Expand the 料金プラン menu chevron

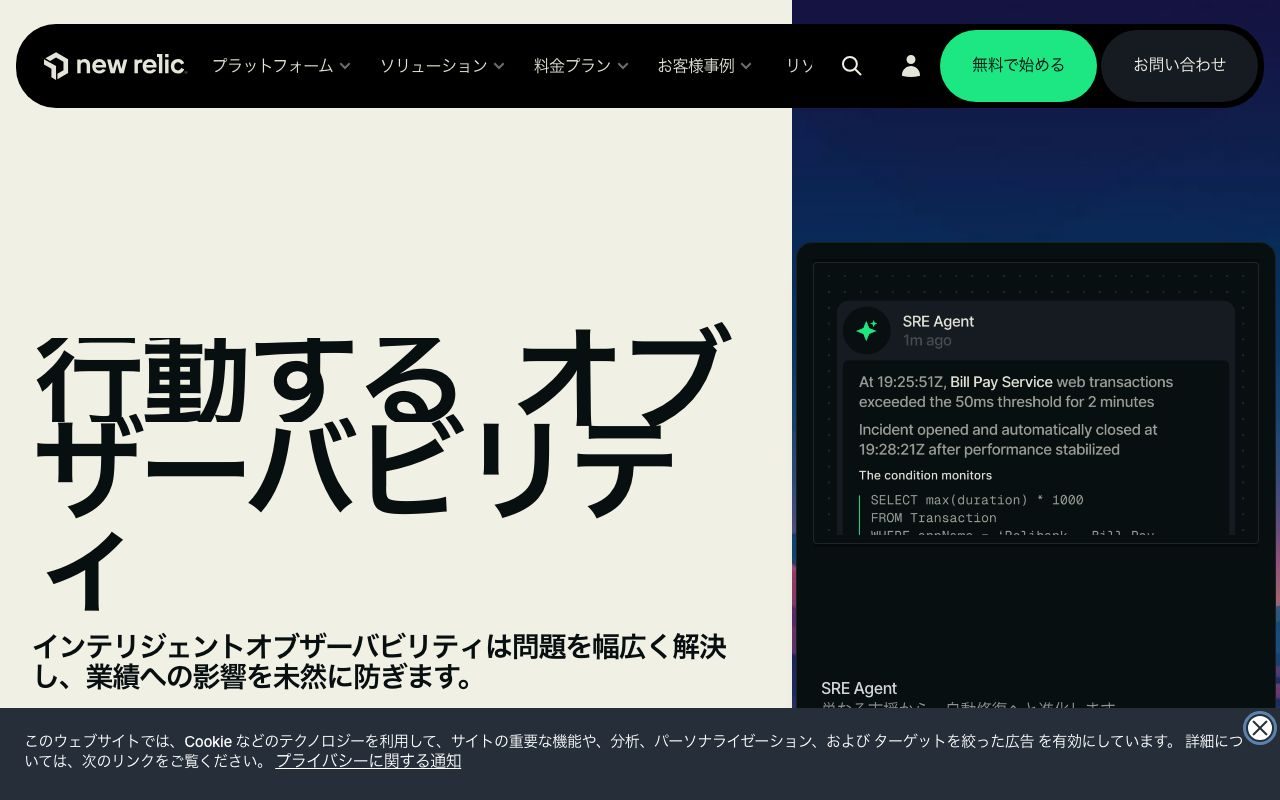tap(623, 66)
